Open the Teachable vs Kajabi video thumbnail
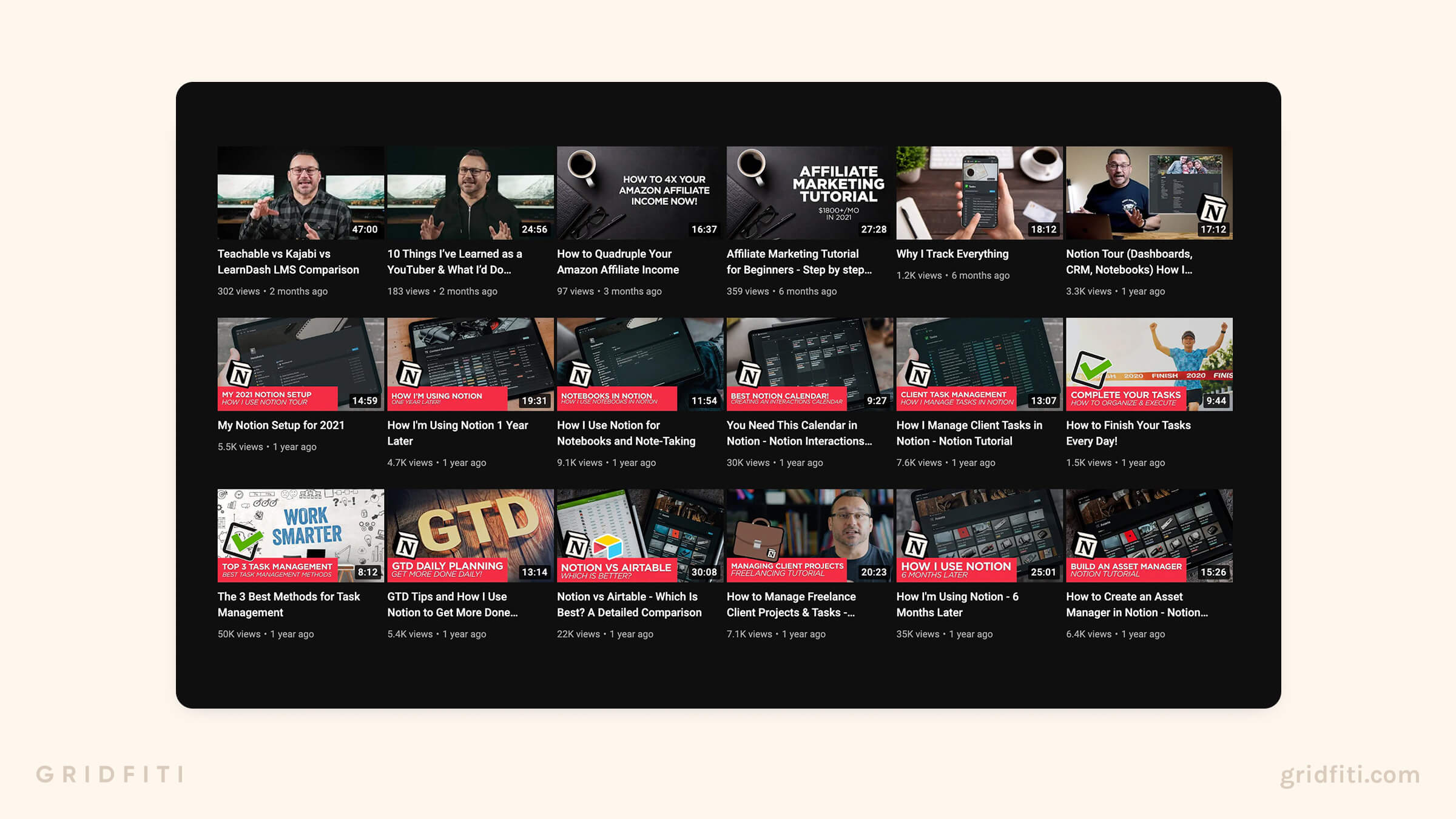The height and width of the screenshot is (819, 1456). 300,193
